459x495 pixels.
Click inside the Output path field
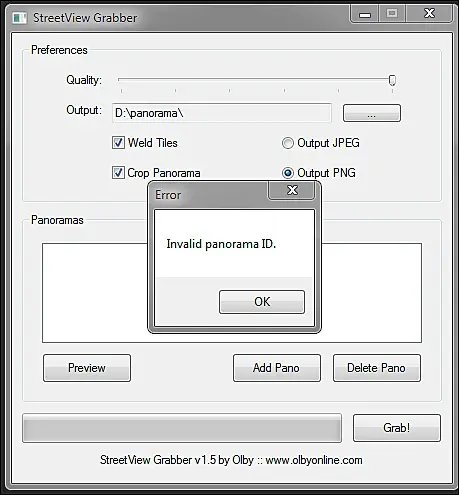222,113
